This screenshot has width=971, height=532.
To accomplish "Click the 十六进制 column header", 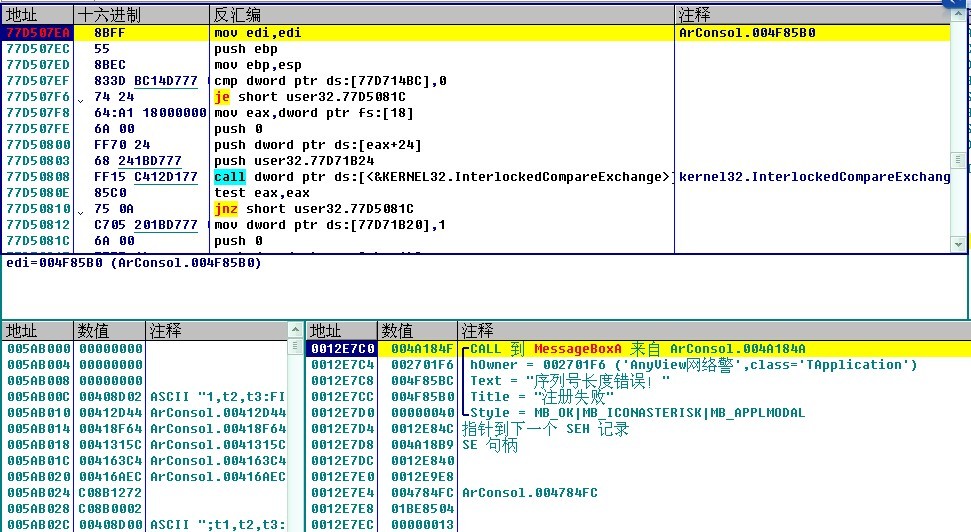I will tap(142, 14).
